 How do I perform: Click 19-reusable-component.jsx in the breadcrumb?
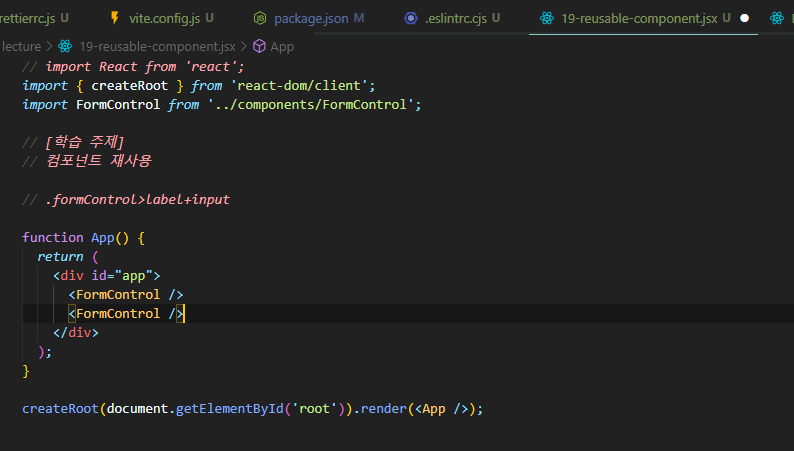157,47
